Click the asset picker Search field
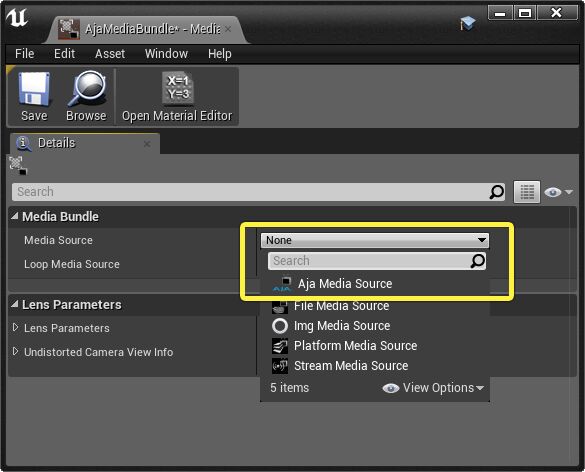Screen dimensions: 585x472 pos(377,261)
